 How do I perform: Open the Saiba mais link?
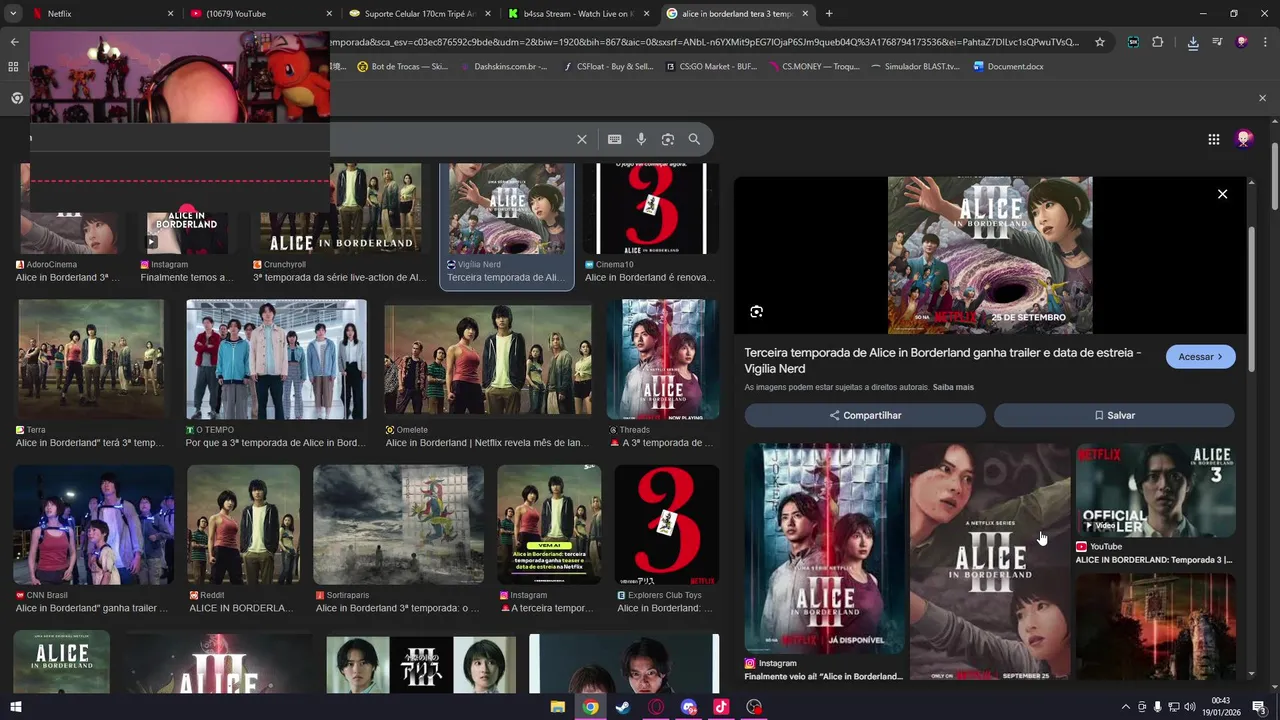[x=953, y=387]
